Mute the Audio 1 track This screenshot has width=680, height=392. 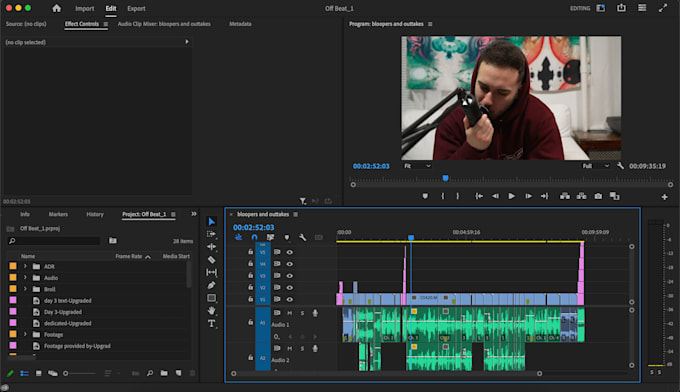pos(289,313)
